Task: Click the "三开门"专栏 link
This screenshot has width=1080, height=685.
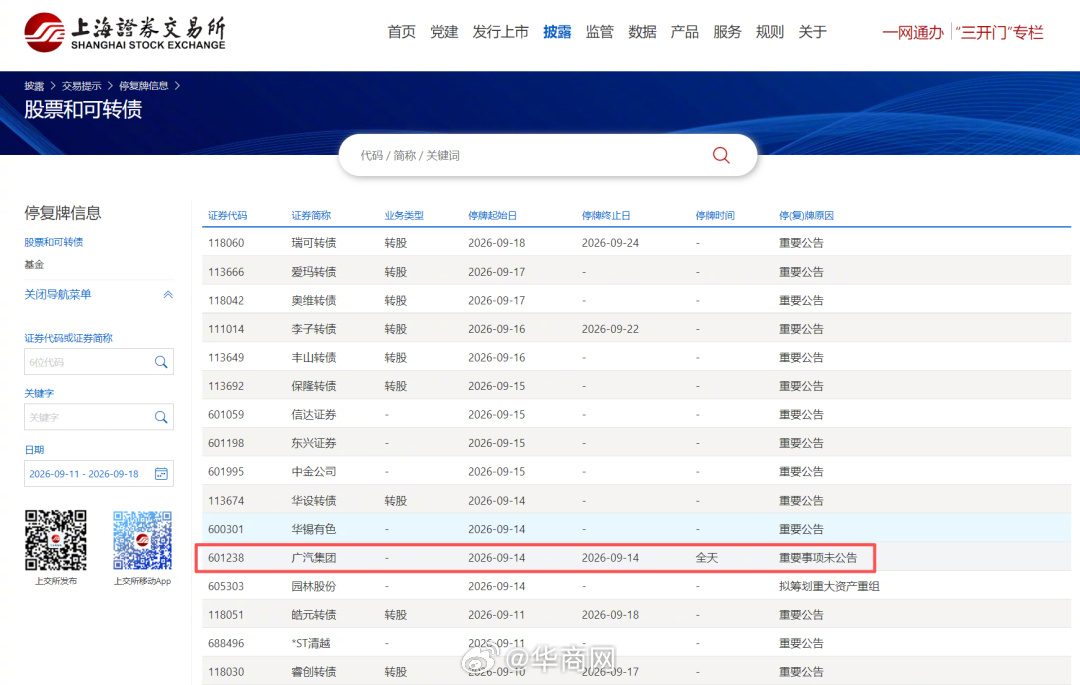Action: point(999,32)
